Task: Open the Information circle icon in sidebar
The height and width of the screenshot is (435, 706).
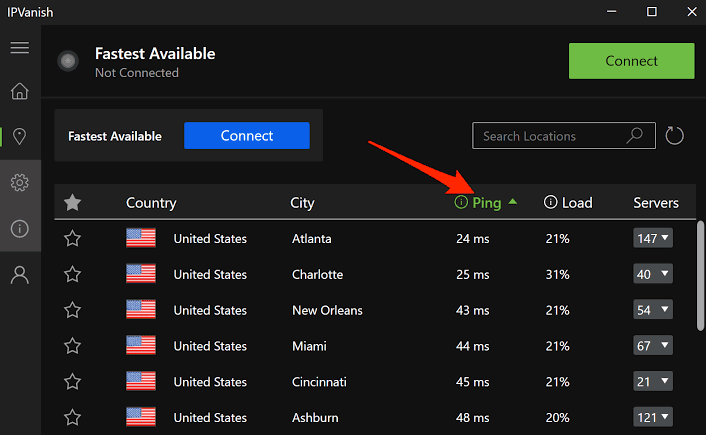Action: point(20,229)
